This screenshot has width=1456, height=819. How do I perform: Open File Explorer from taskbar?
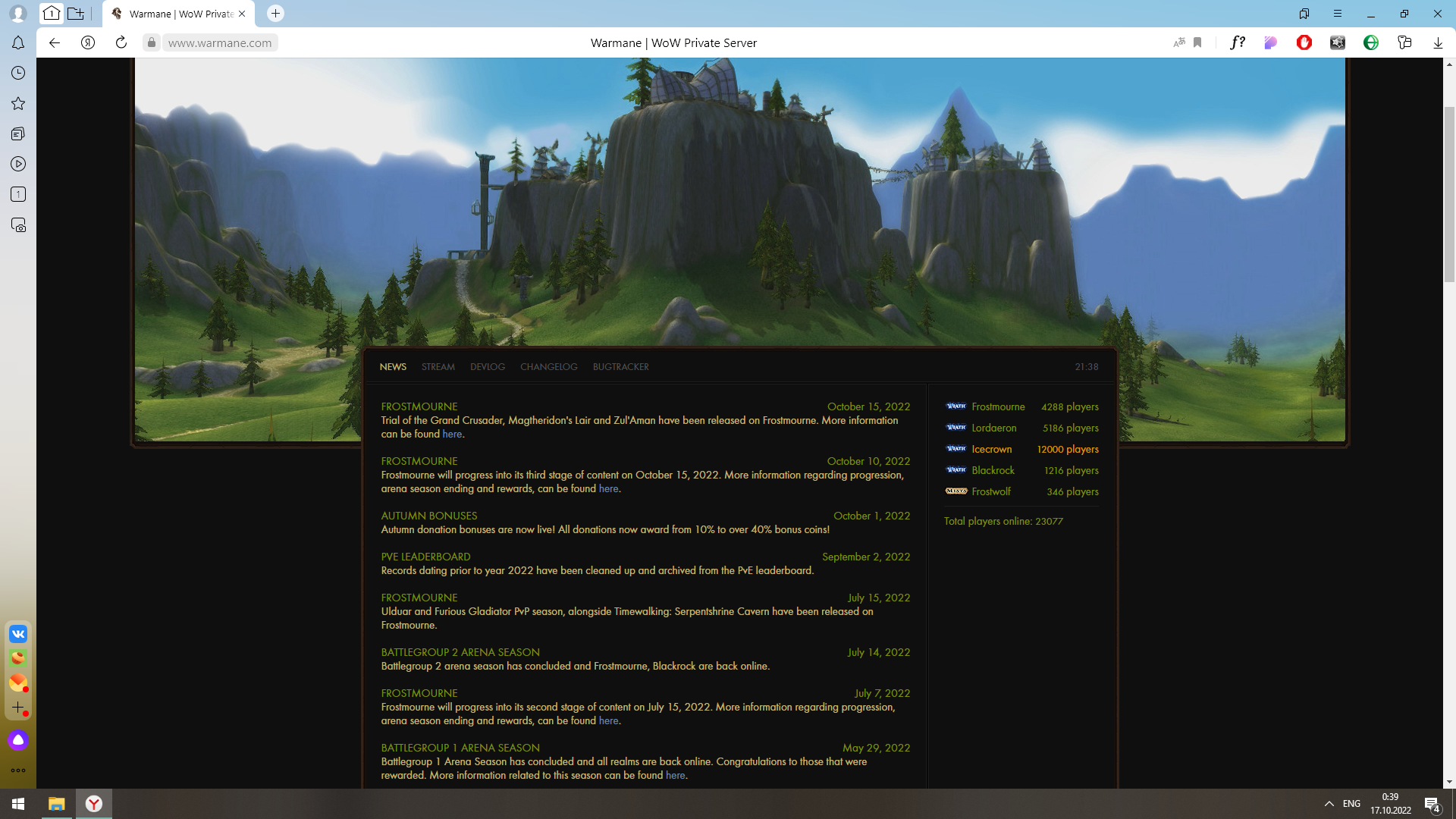[56, 804]
